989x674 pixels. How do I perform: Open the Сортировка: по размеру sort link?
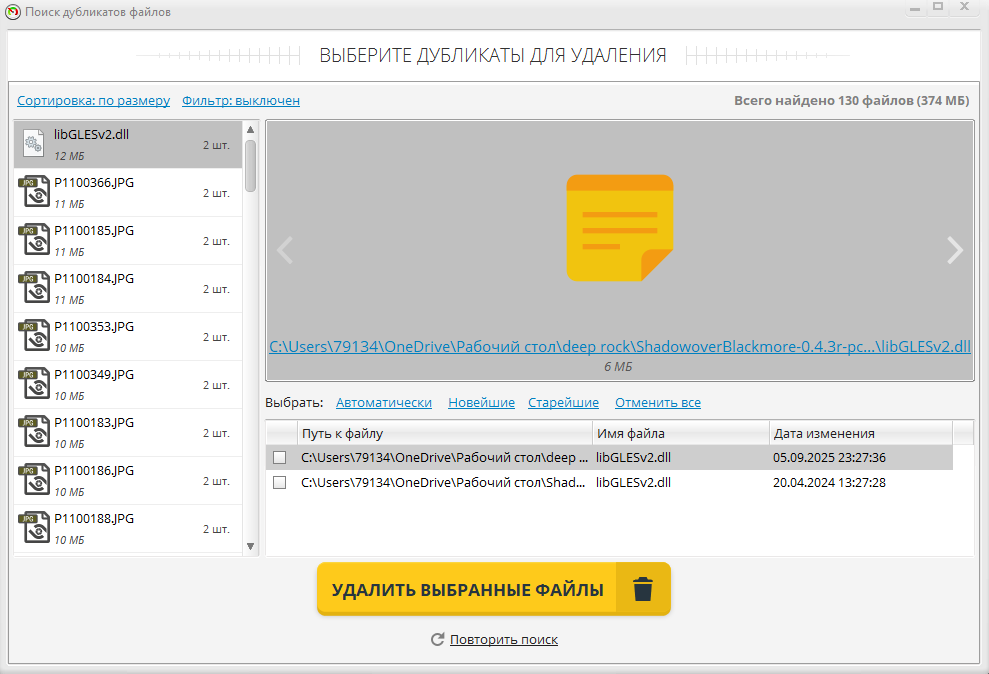click(93, 101)
